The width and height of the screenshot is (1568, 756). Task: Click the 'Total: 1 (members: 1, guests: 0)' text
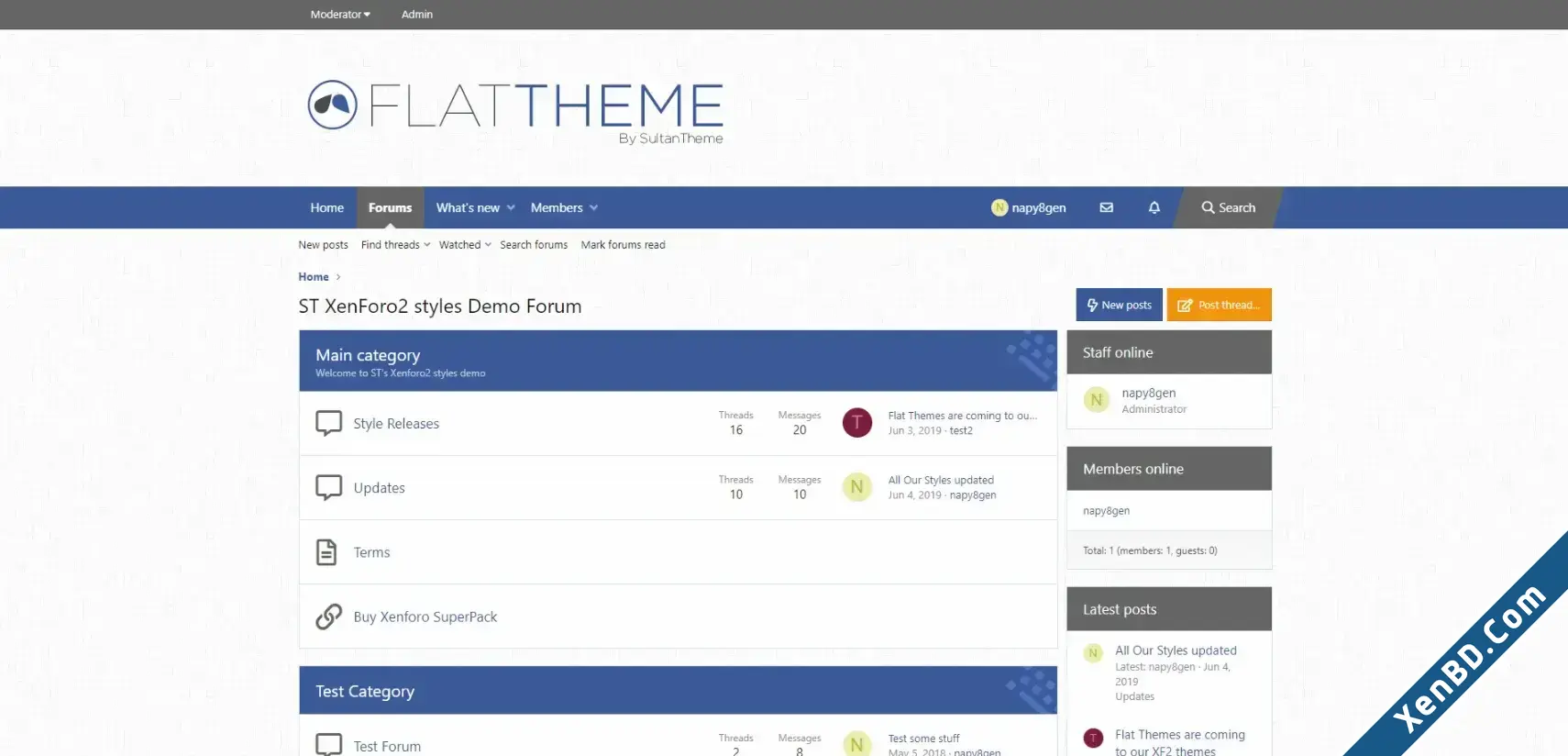pyautogui.click(x=1150, y=550)
